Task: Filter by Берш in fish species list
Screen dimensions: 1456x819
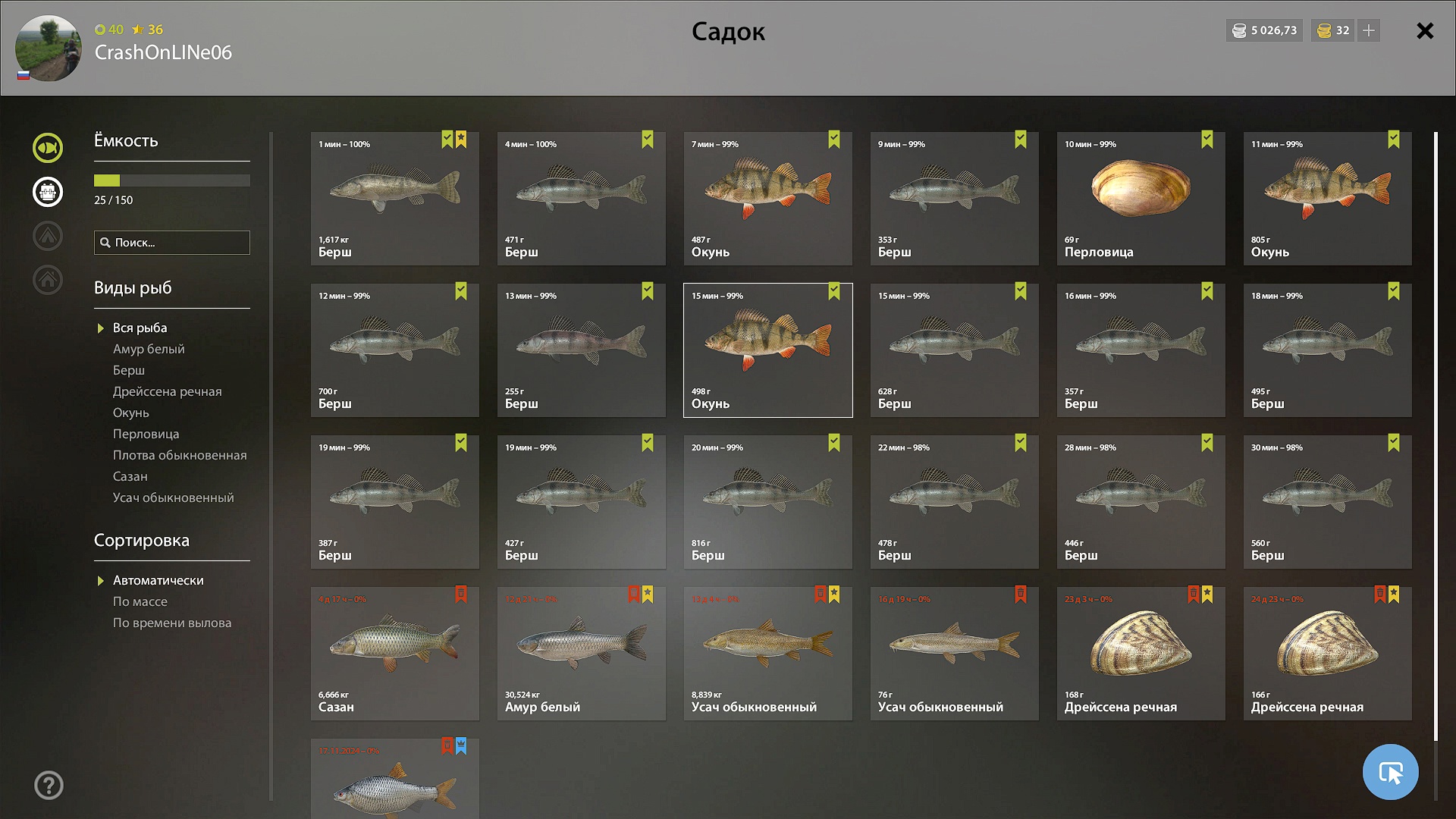Action: [129, 370]
